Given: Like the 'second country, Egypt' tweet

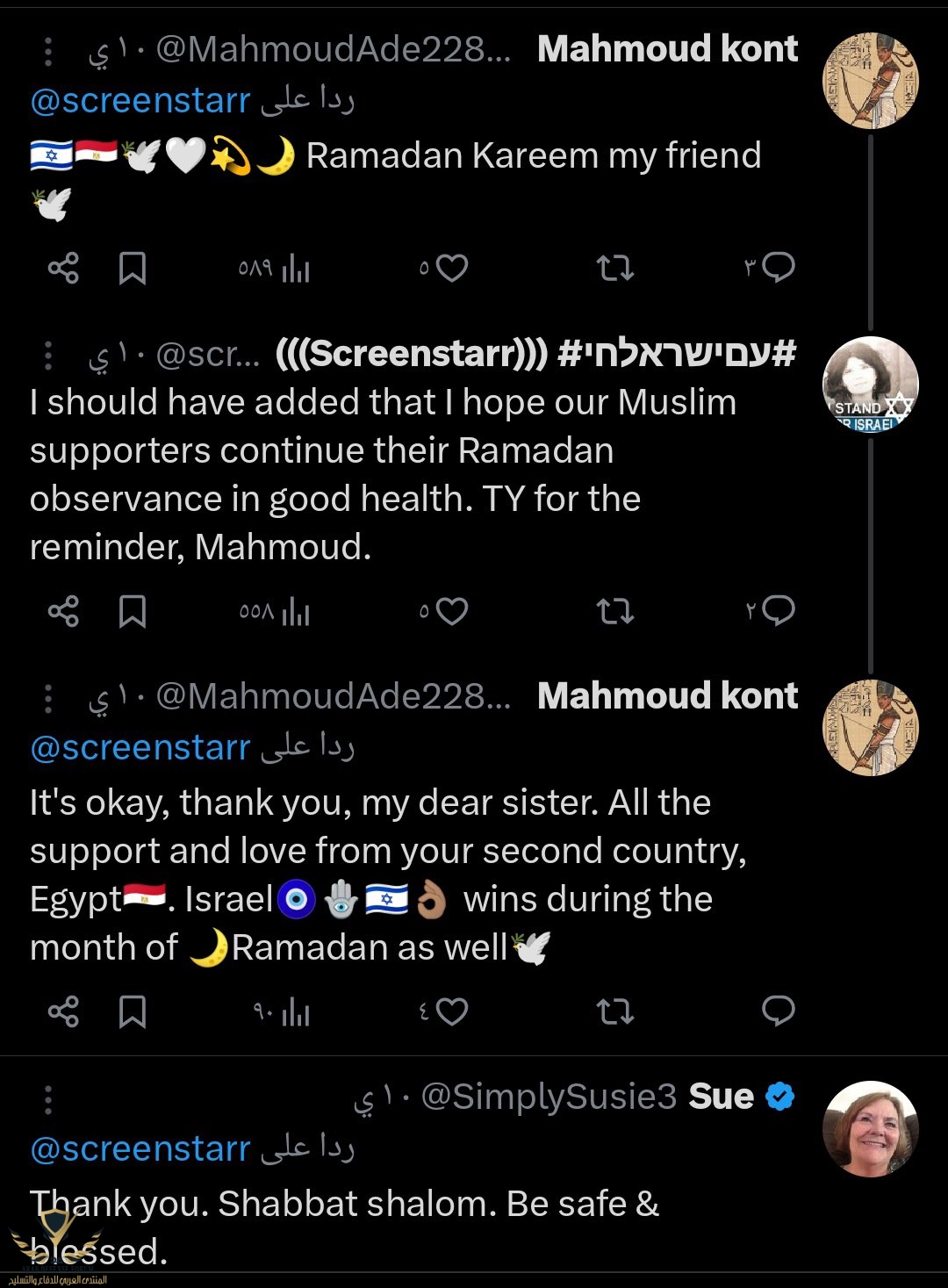Looking at the screenshot, I should coord(451,1012).
